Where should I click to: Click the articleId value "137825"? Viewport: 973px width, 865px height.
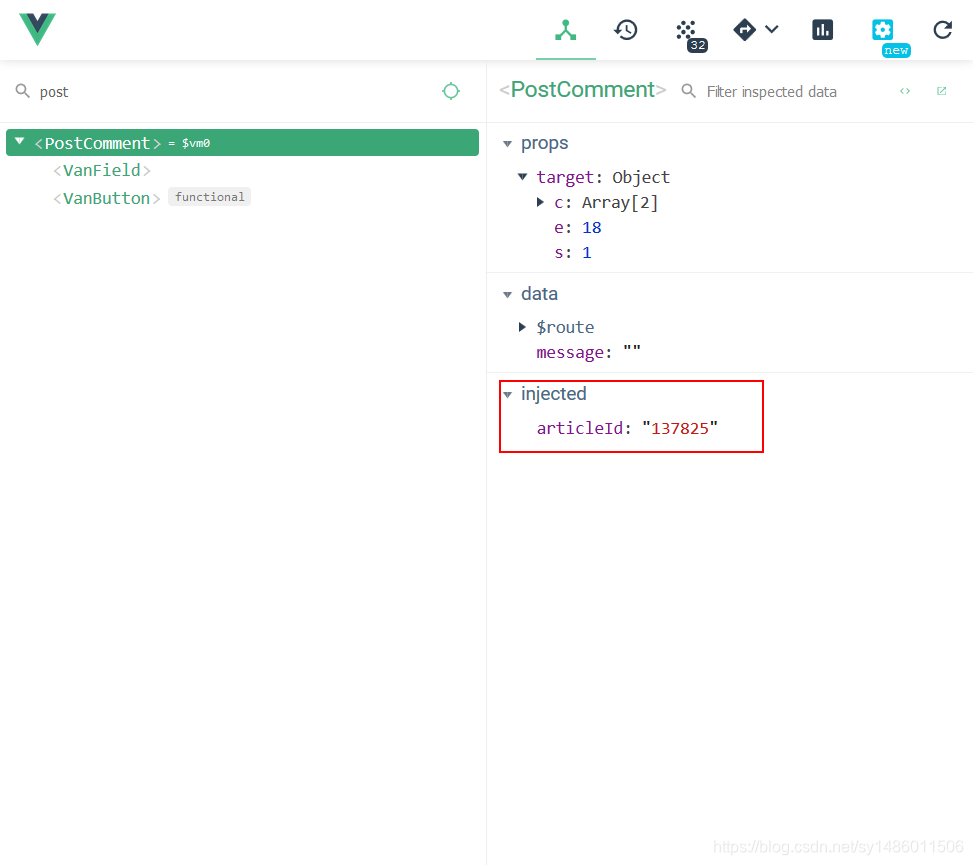click(679, 428)
